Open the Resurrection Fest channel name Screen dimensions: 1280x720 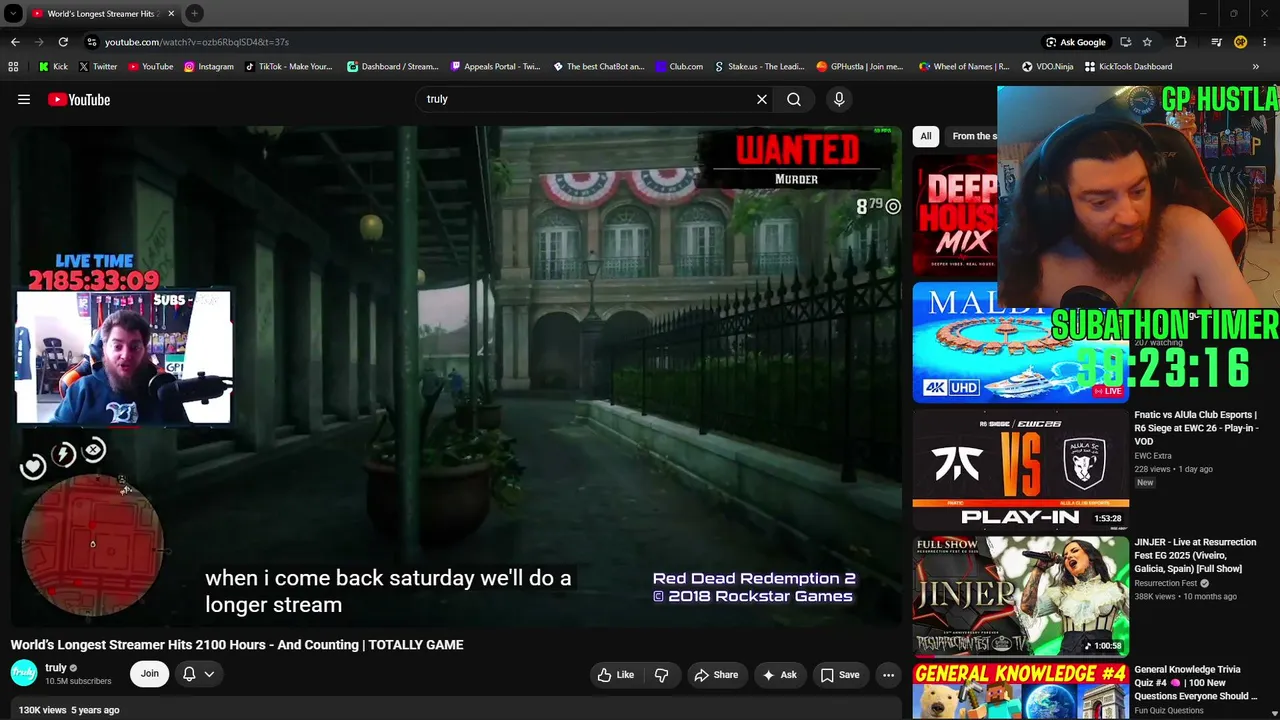pos(1165,583)
